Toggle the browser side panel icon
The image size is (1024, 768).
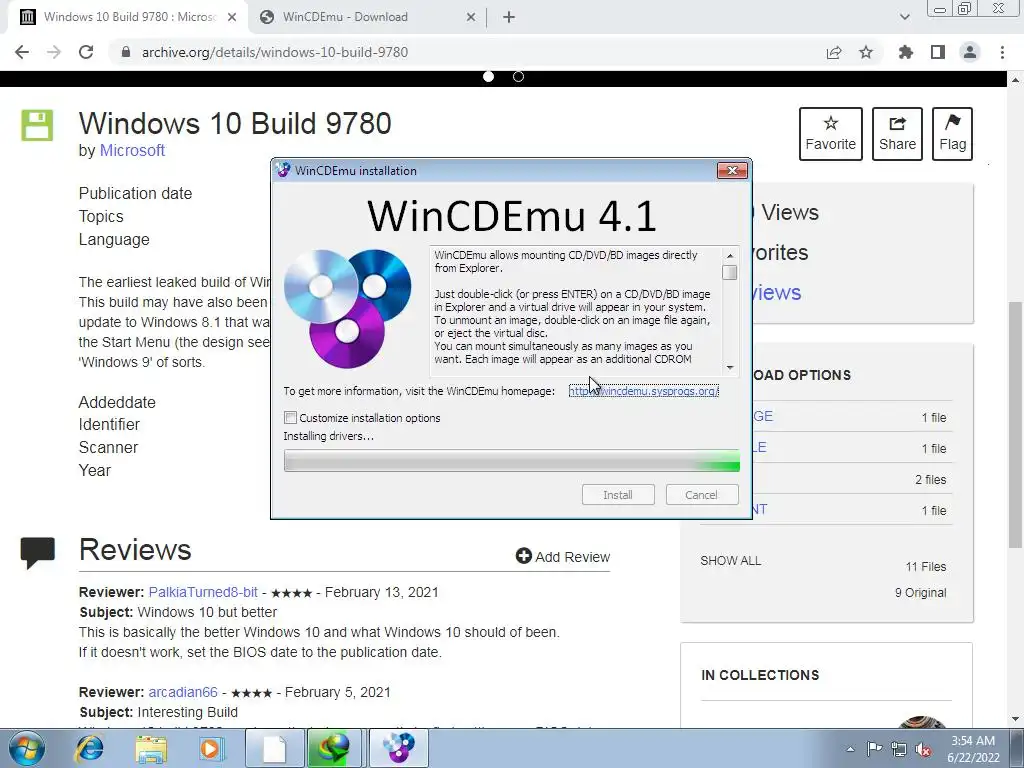938,52
